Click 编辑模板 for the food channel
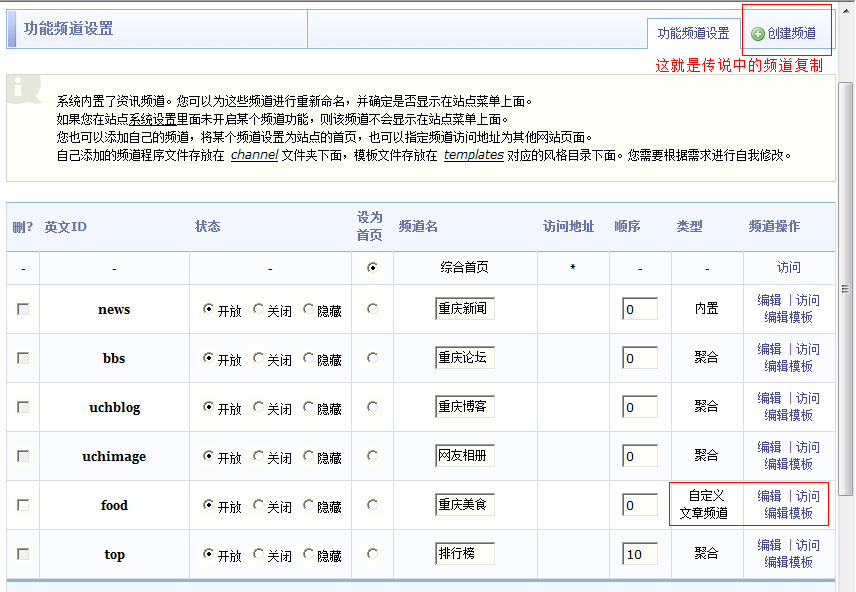 [788, 513]
